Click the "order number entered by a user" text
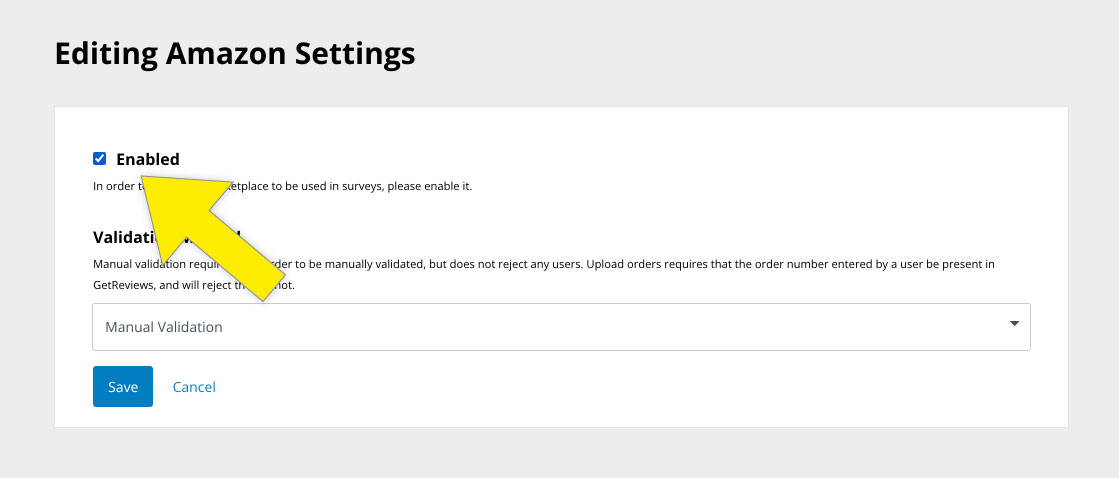 point(800,265)
